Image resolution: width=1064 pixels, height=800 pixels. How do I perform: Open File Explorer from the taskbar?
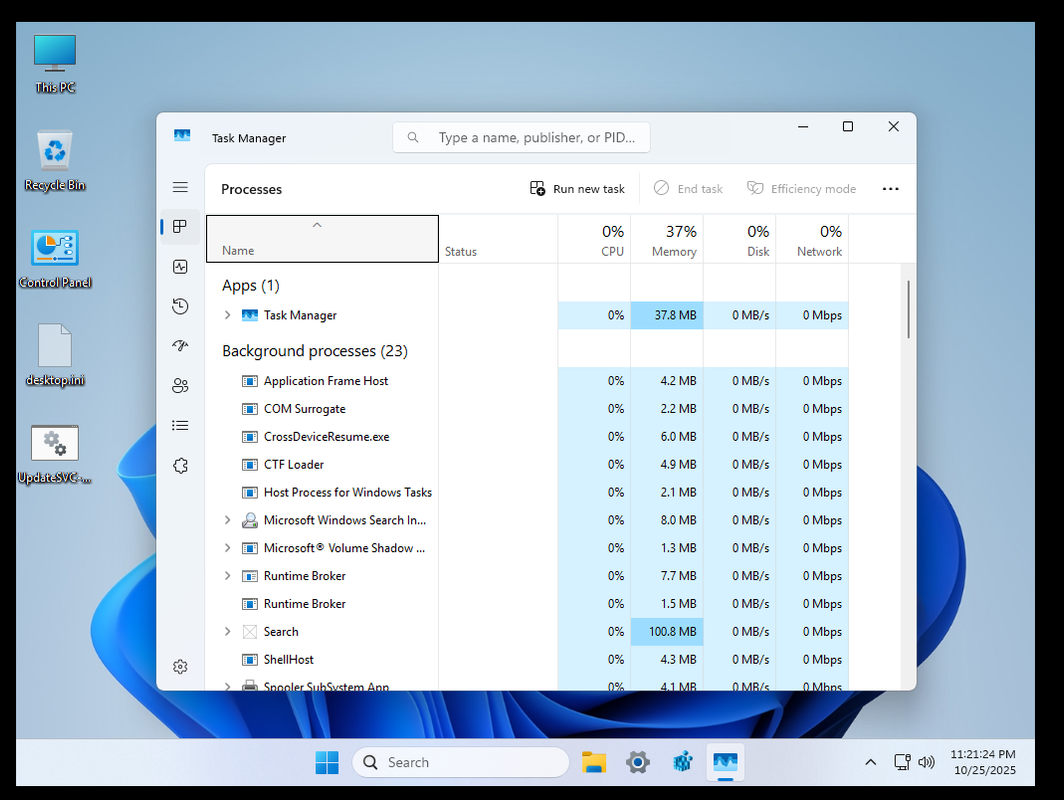coord(594,762)
